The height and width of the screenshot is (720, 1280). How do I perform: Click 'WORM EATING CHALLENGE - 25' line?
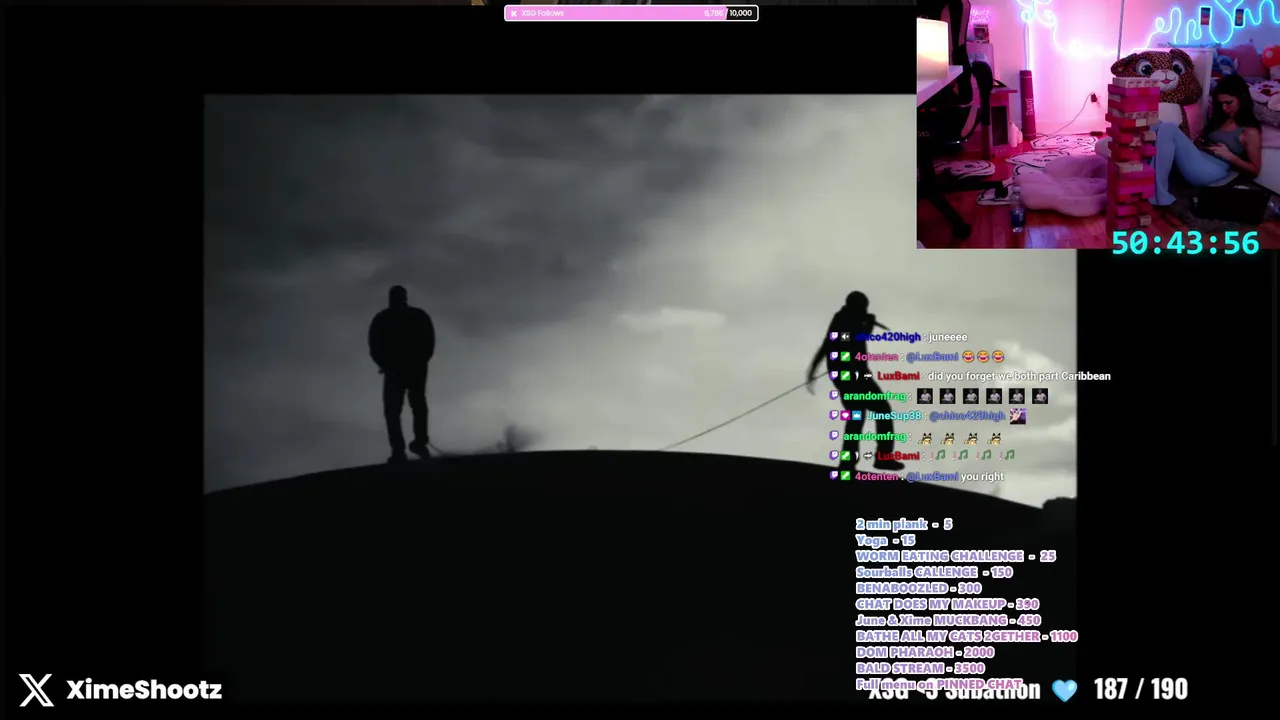pyautogui.click(x=955, y=556)
